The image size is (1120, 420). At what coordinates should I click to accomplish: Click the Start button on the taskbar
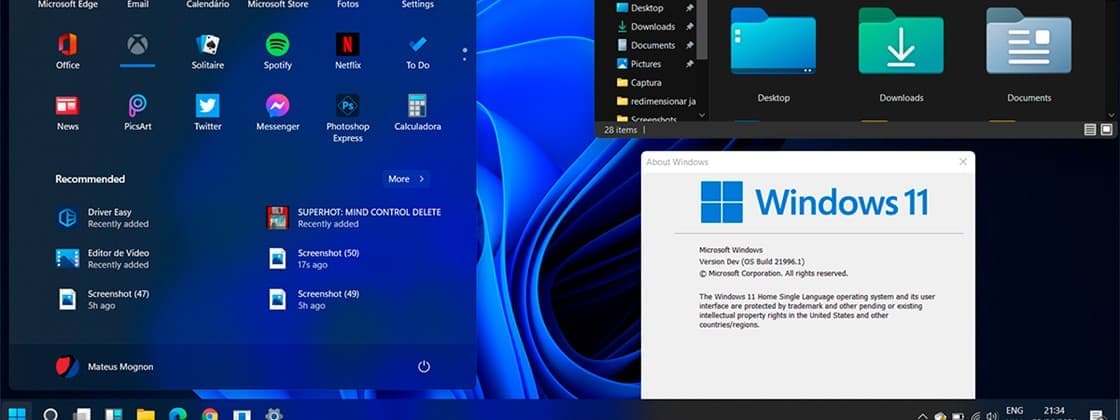click(16, 414)
